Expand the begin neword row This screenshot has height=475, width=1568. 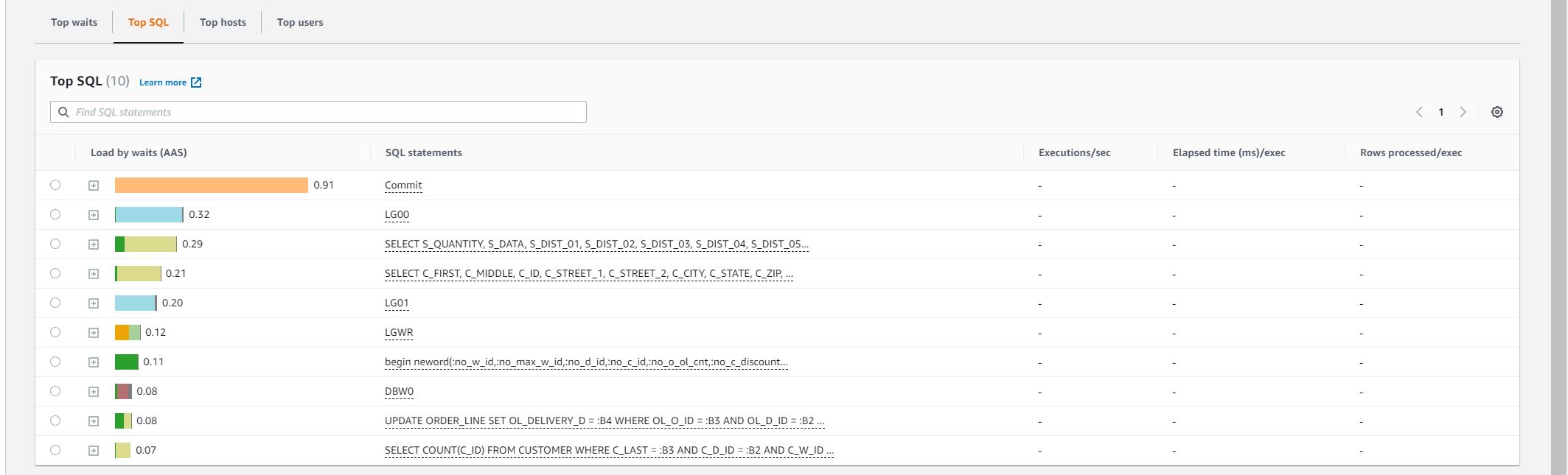coord(94,362)
